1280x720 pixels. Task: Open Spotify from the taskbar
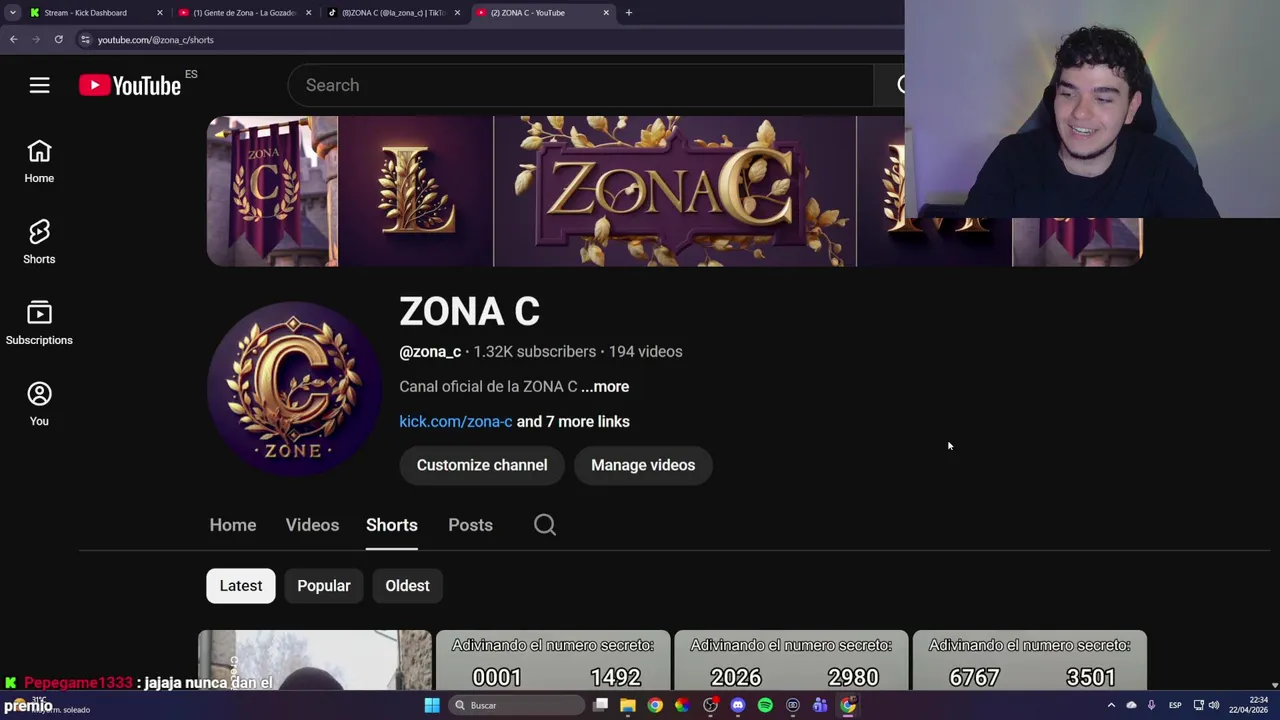[x=765, y=705]
